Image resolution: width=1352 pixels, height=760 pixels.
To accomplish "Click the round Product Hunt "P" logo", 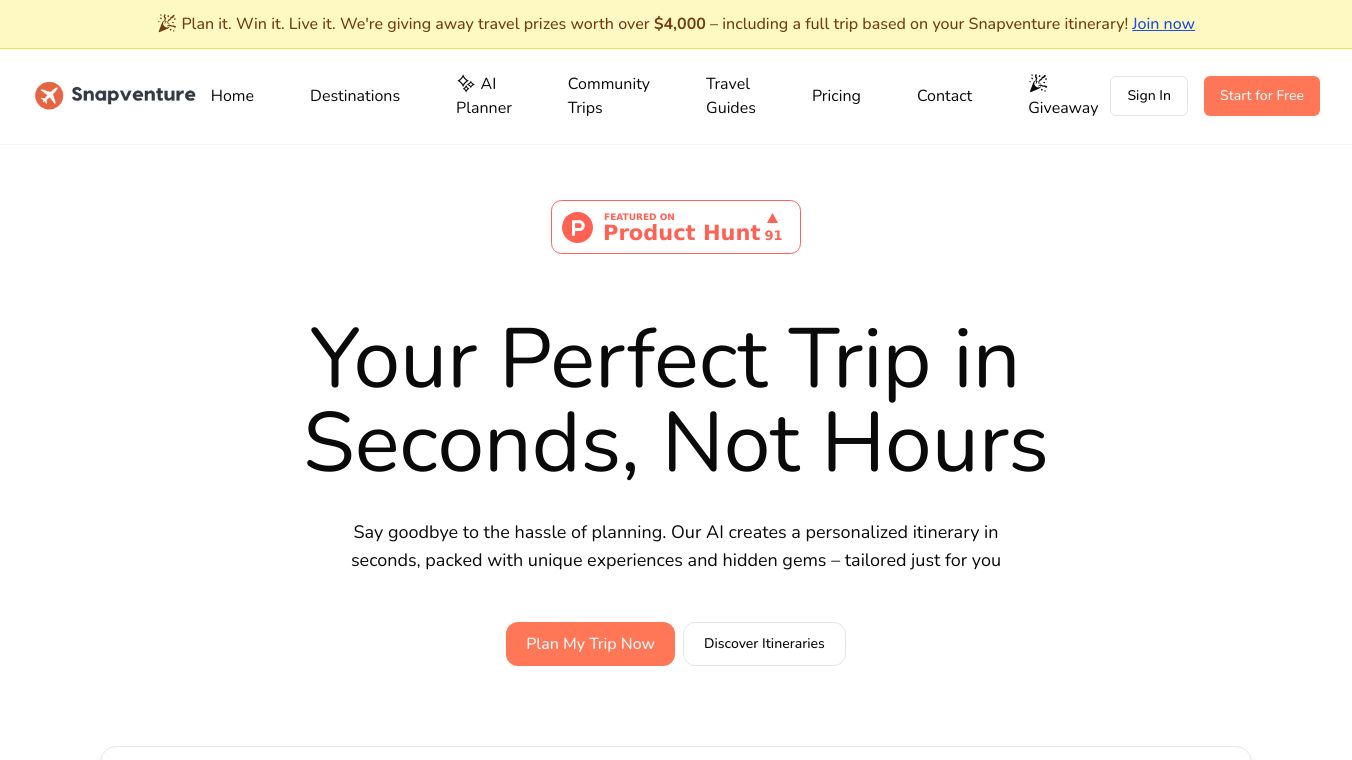I will coord(577,227).
